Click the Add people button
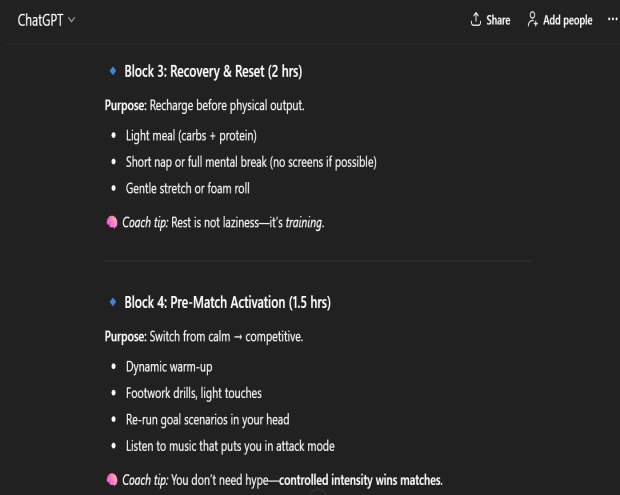 pyautogui.click(x=560, y=20)
